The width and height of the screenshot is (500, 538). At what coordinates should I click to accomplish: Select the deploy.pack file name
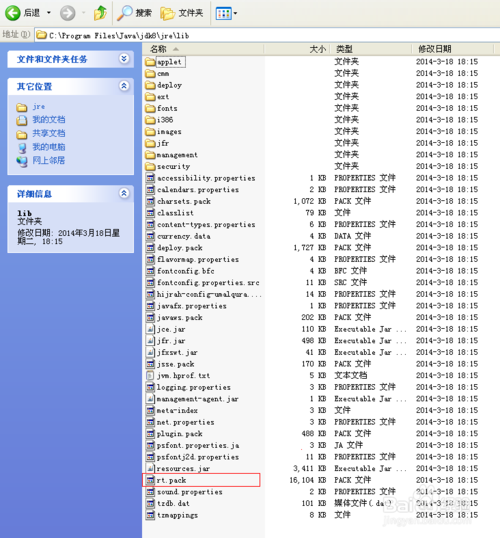pos(179,248)
